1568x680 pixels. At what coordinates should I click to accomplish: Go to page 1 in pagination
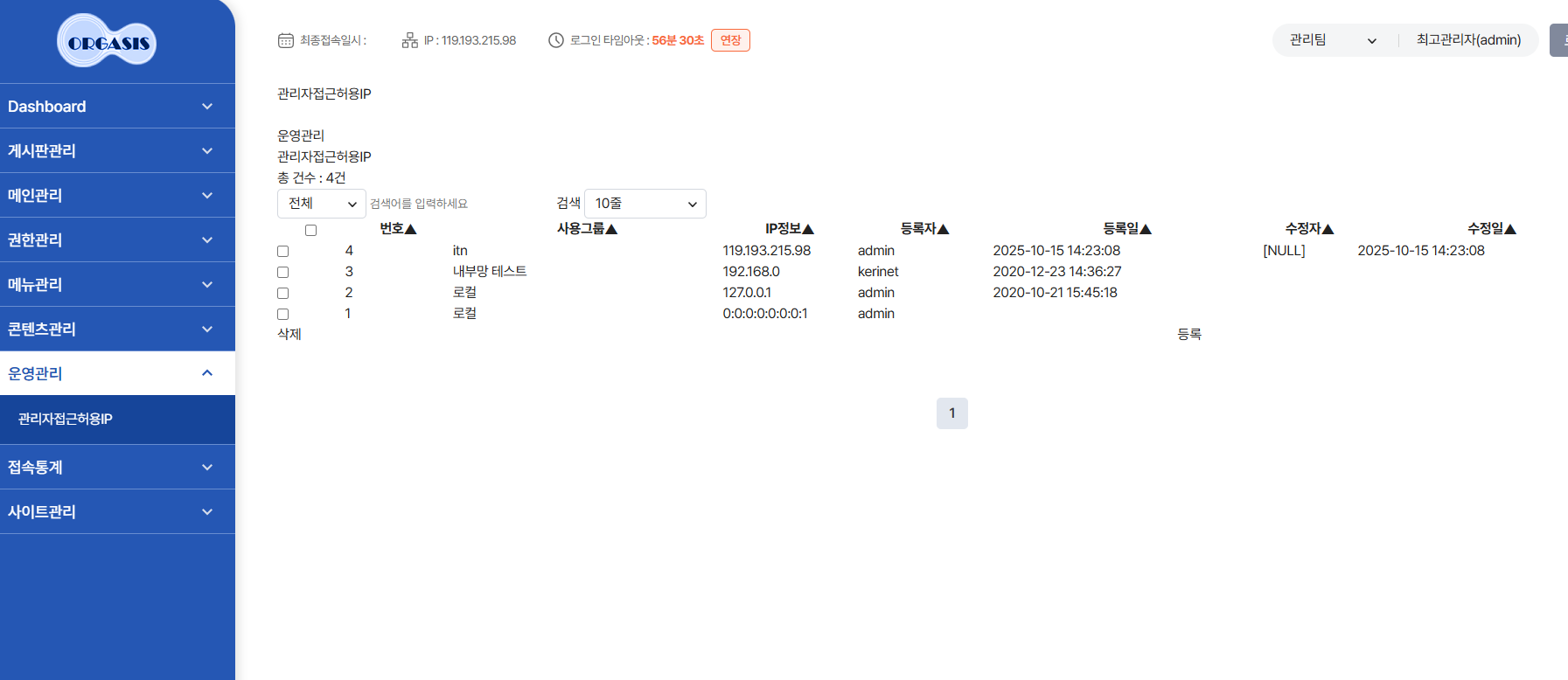point(951,413)
